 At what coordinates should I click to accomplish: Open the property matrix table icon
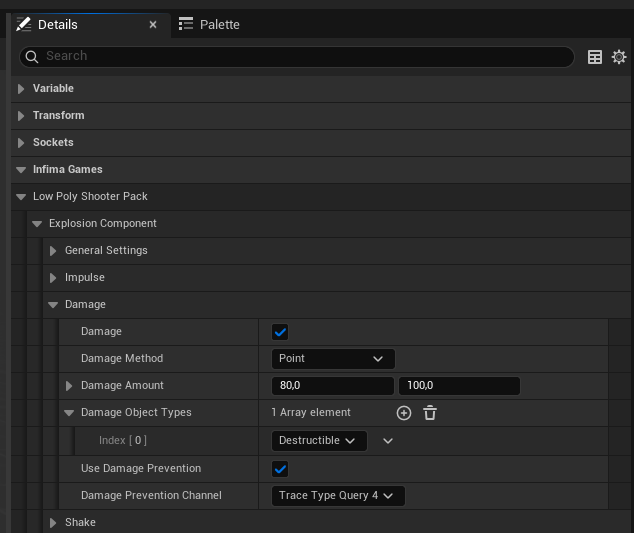pyautogui.click(x=595, y=57)
